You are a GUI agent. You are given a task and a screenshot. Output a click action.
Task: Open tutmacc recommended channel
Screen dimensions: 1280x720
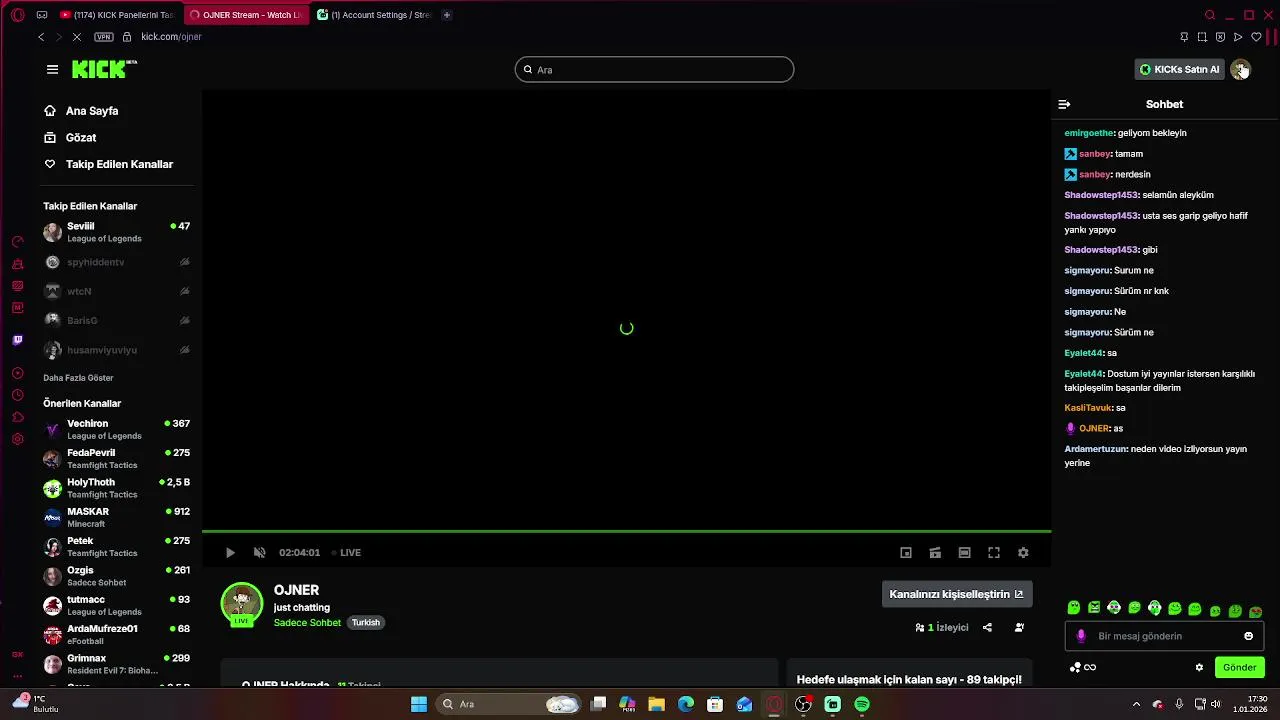tap(117, 605)
